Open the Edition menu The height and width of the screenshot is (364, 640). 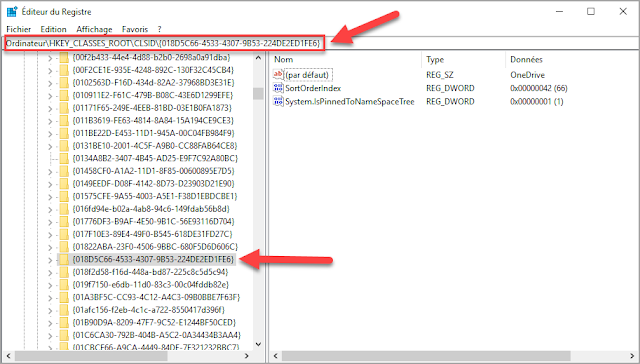pos(53,29)
